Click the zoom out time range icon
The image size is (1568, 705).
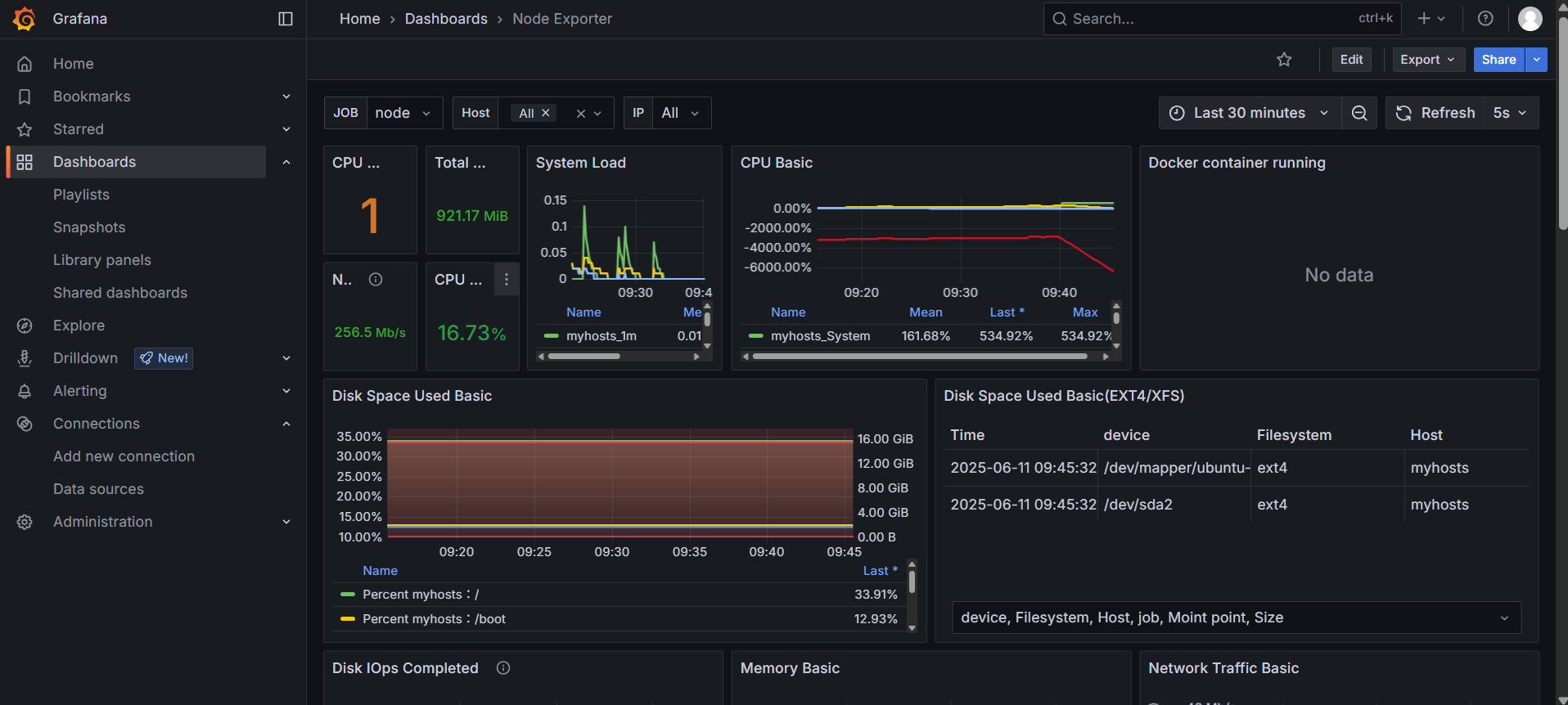click(x=1359, y=113)
